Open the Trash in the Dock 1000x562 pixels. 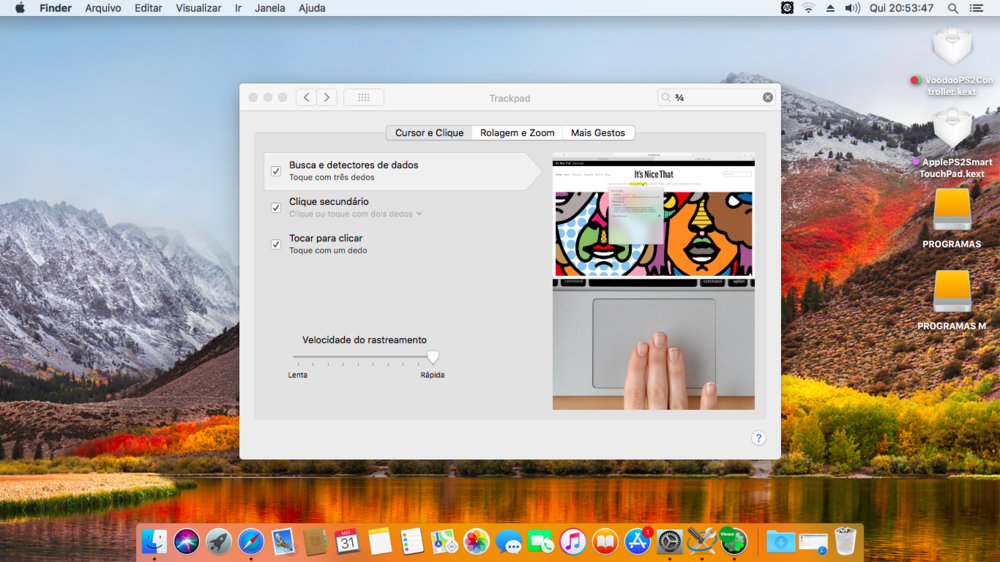(846, 541)
